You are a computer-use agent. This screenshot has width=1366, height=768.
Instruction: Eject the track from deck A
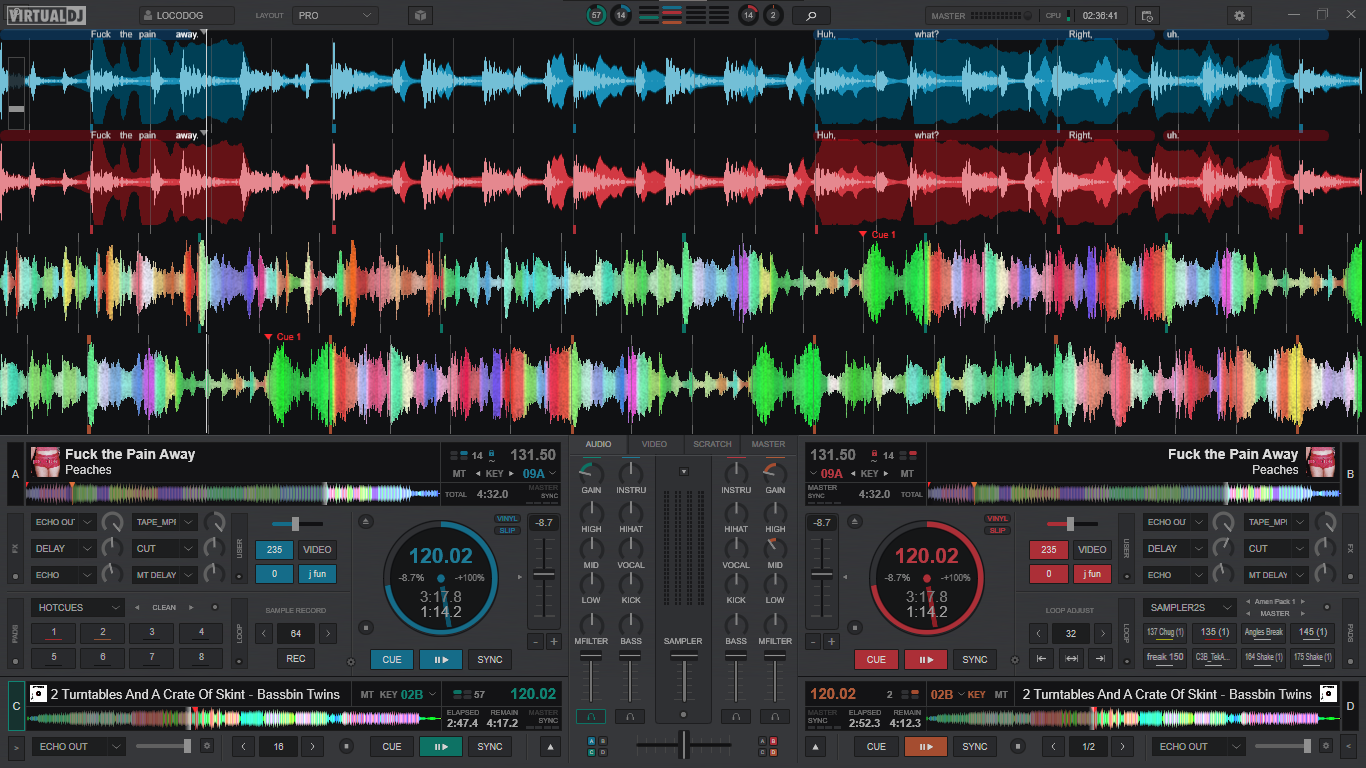(x=366, y=521)
